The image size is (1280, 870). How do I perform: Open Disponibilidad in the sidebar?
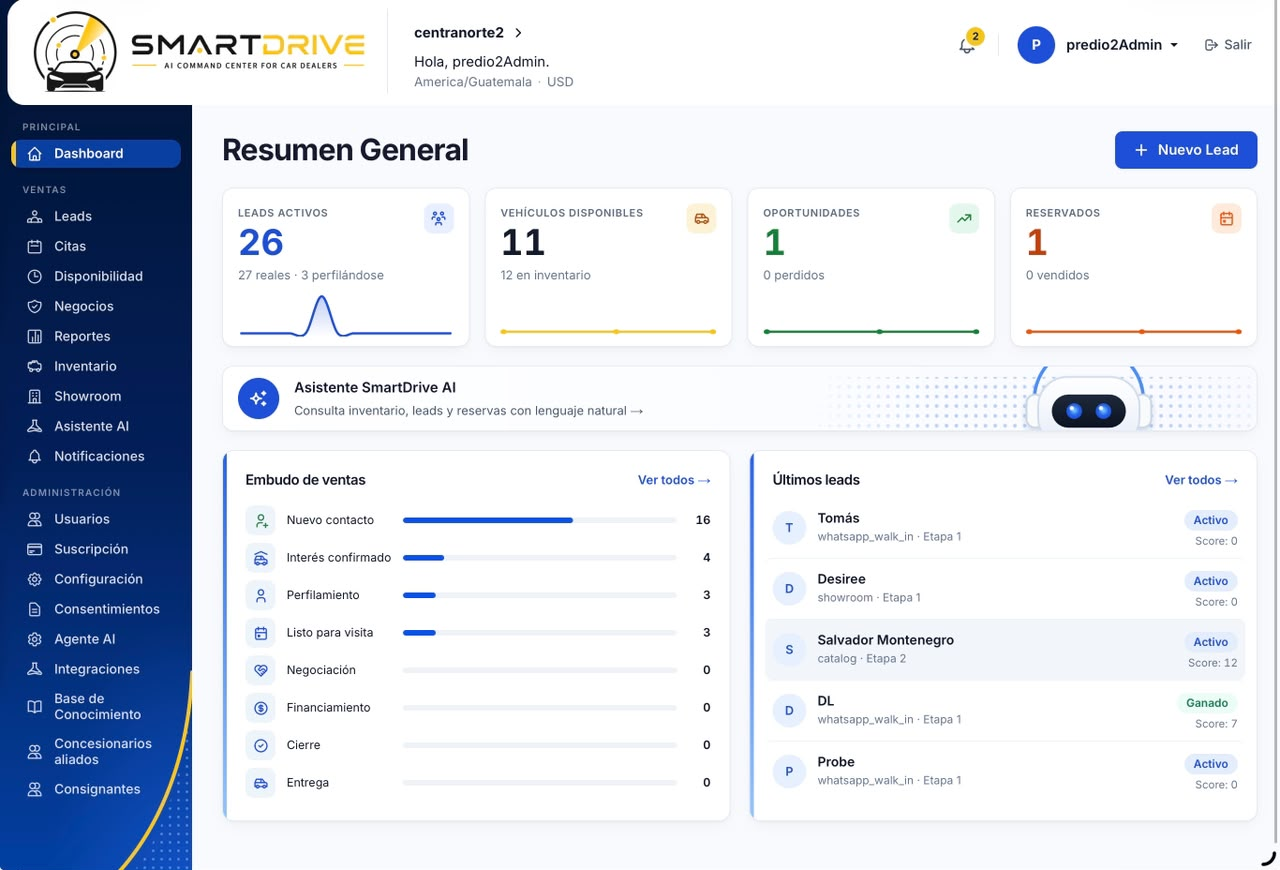[x=96, y=276]
